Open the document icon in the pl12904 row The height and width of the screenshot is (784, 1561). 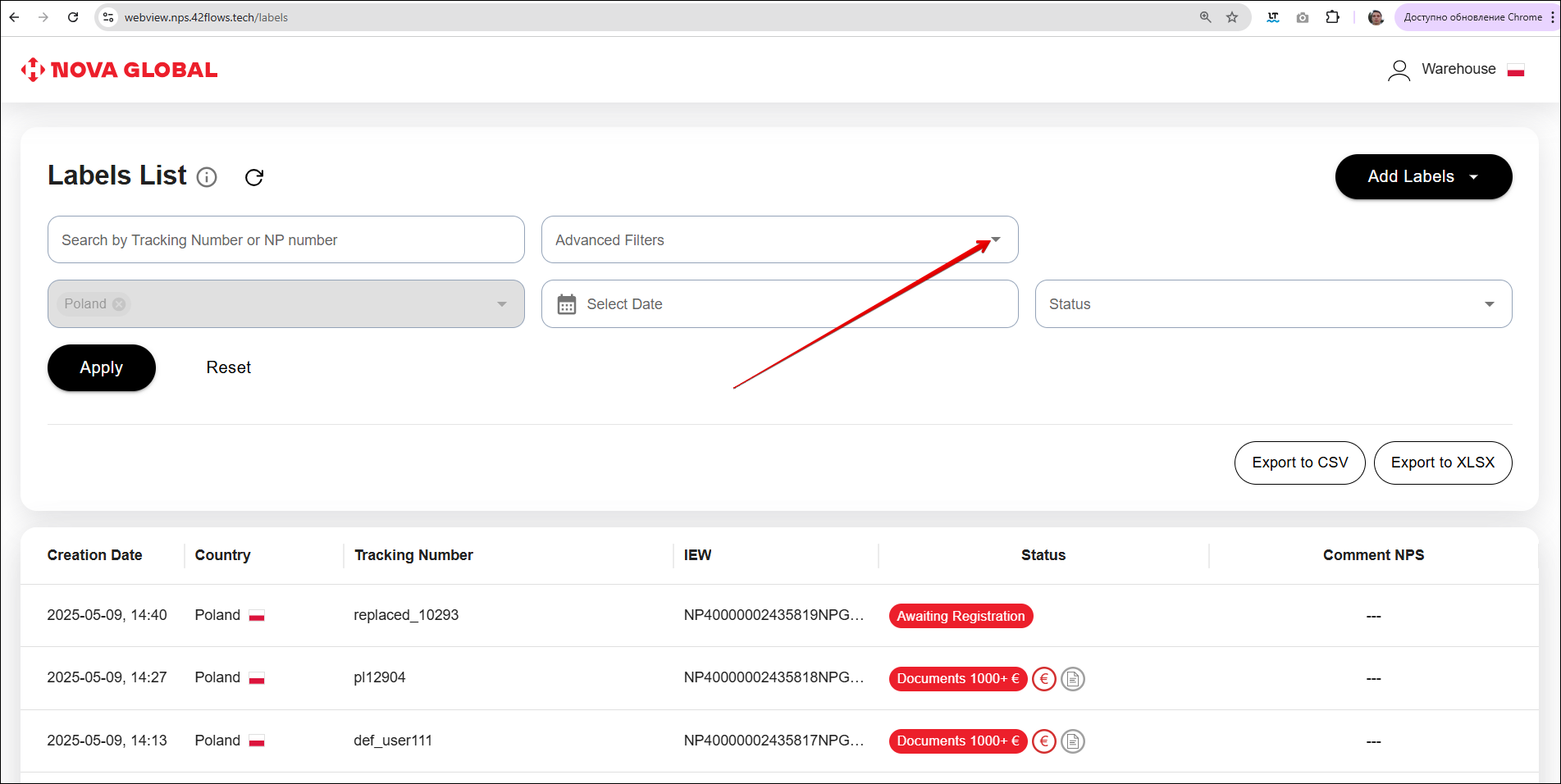click(x=1072, y=679)
